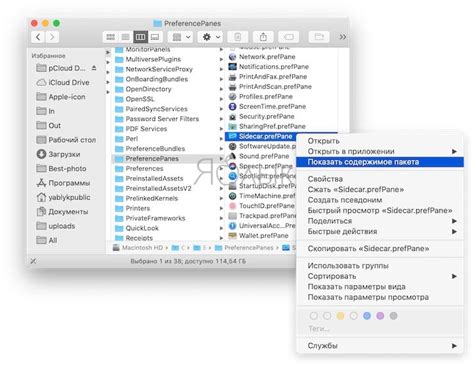This screenshot has height=366, width=474.
Task: Open pCloud D... in sidebar
Action: point(67,68)
